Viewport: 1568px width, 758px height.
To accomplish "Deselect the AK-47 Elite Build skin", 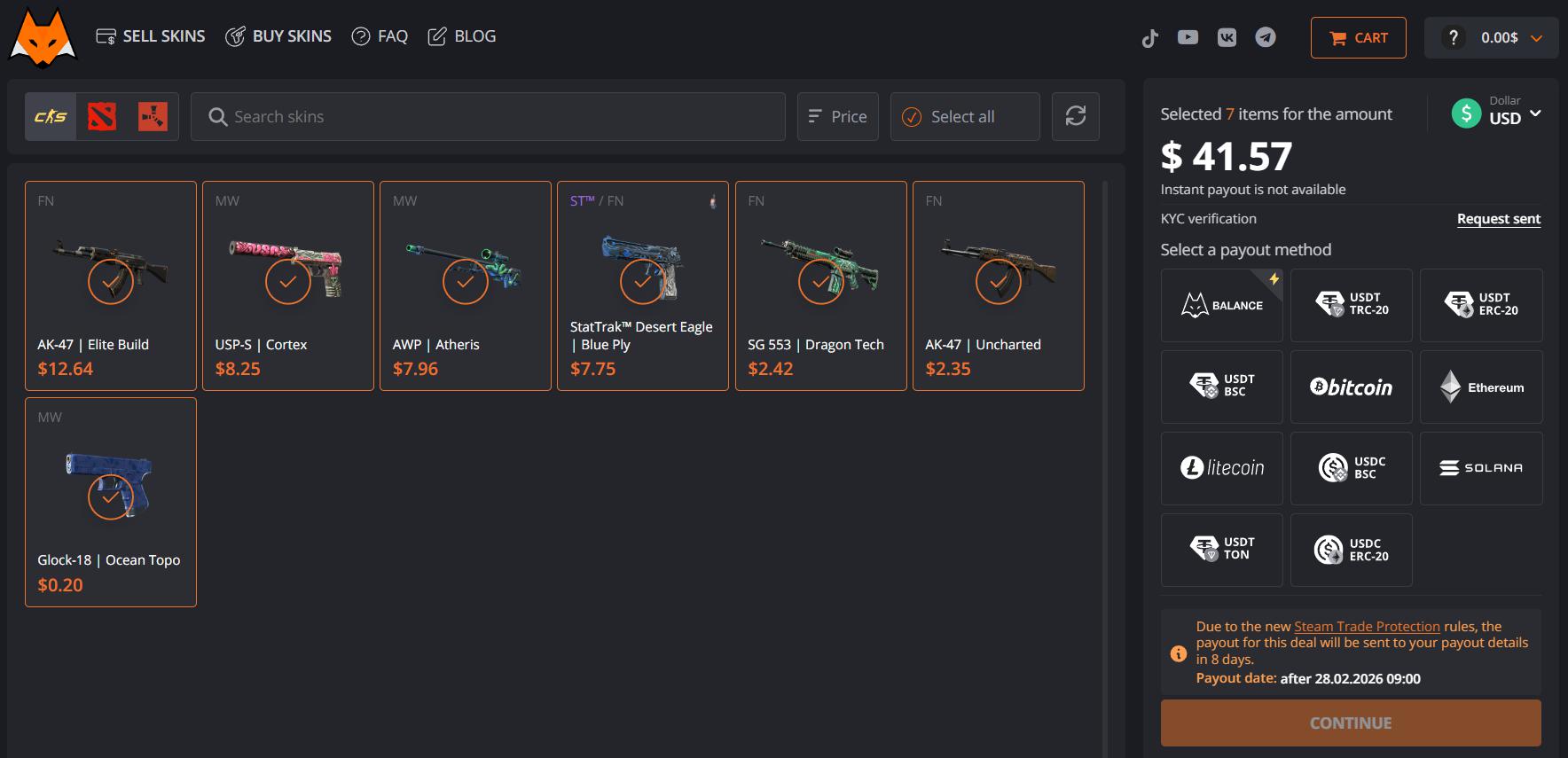I will 111,282.
